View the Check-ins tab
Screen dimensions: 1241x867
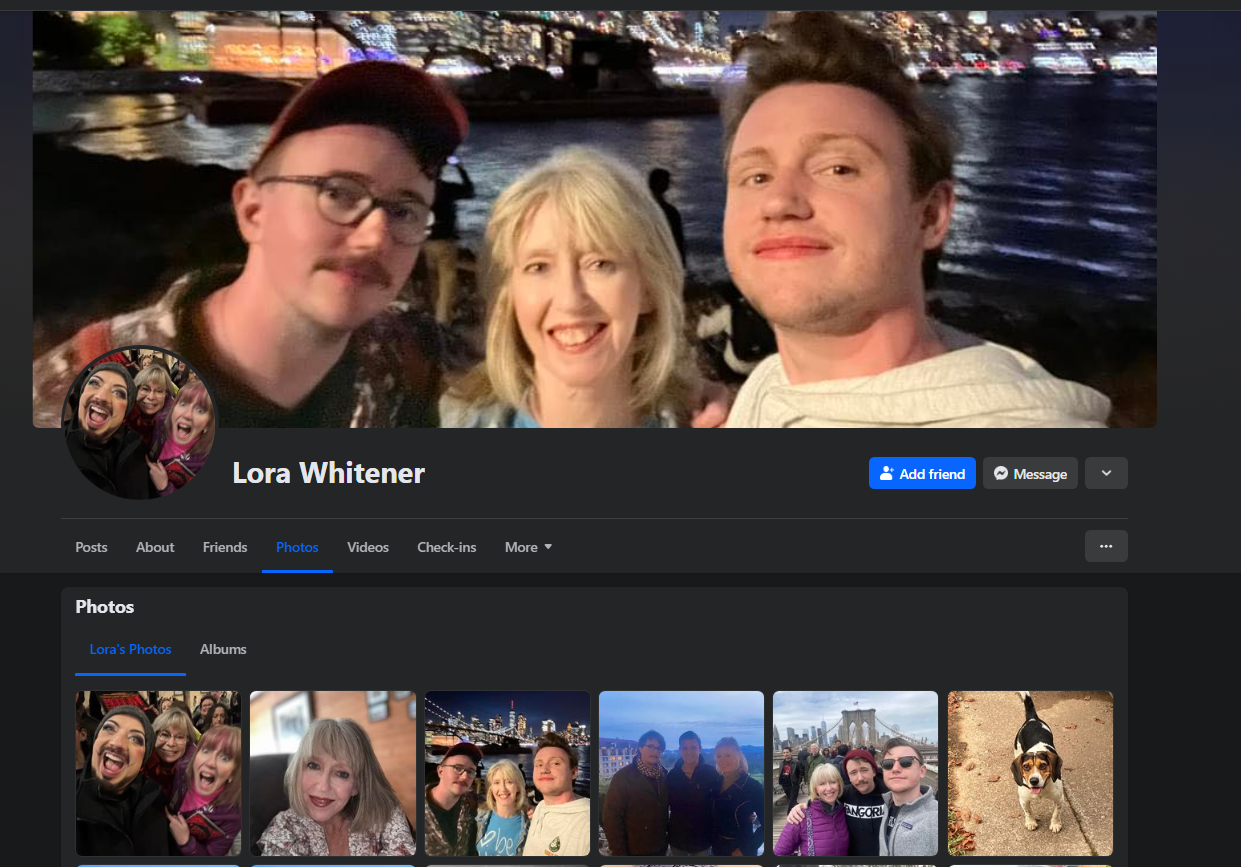pyautogui.click(x=447, y=547)
